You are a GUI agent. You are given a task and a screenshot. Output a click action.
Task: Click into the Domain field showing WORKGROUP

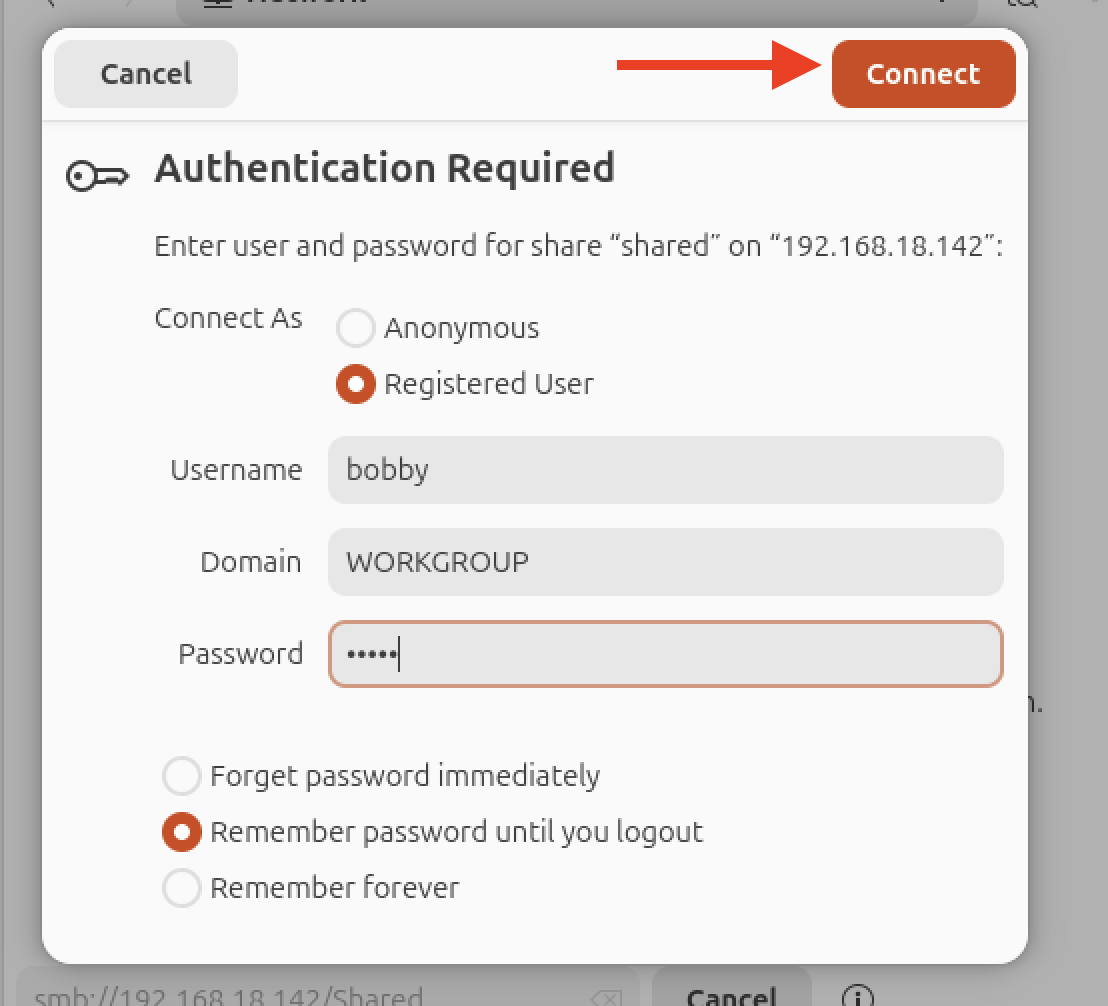pyautogui.click(x=665, y=562)
